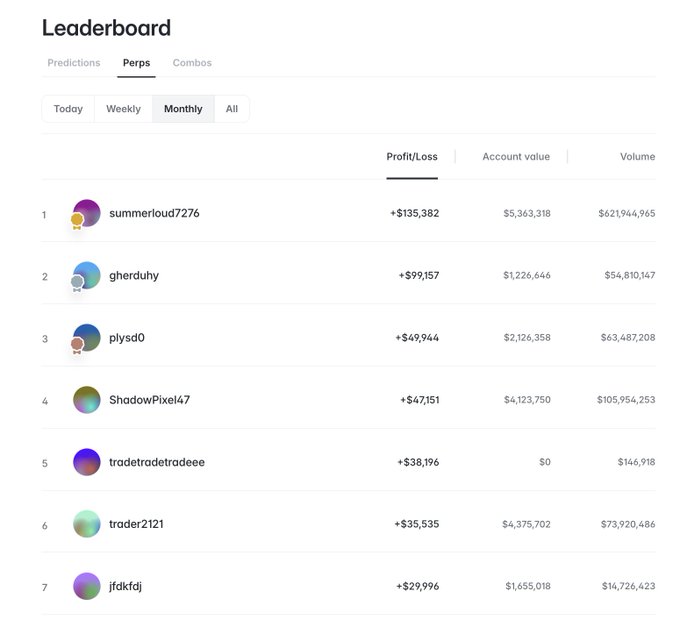Image resolution: width=680 pixels, height=634 pixels.
Task: Click rank number 7 for jfdkfdj
Action: [x=44, y=588]
